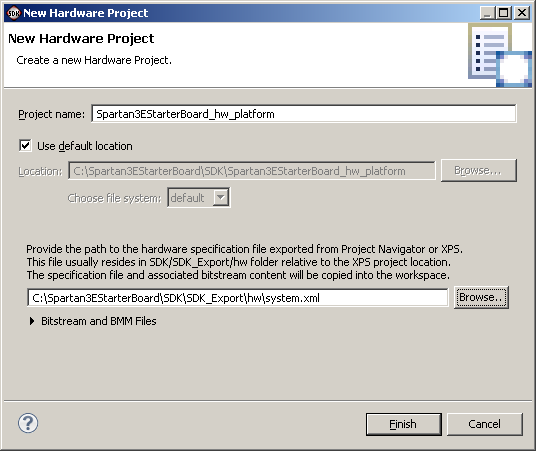Minimize the New Hardware Project dialog
Image resolution: width=536 pixels, height=451 pixels.
pos(487,13)
